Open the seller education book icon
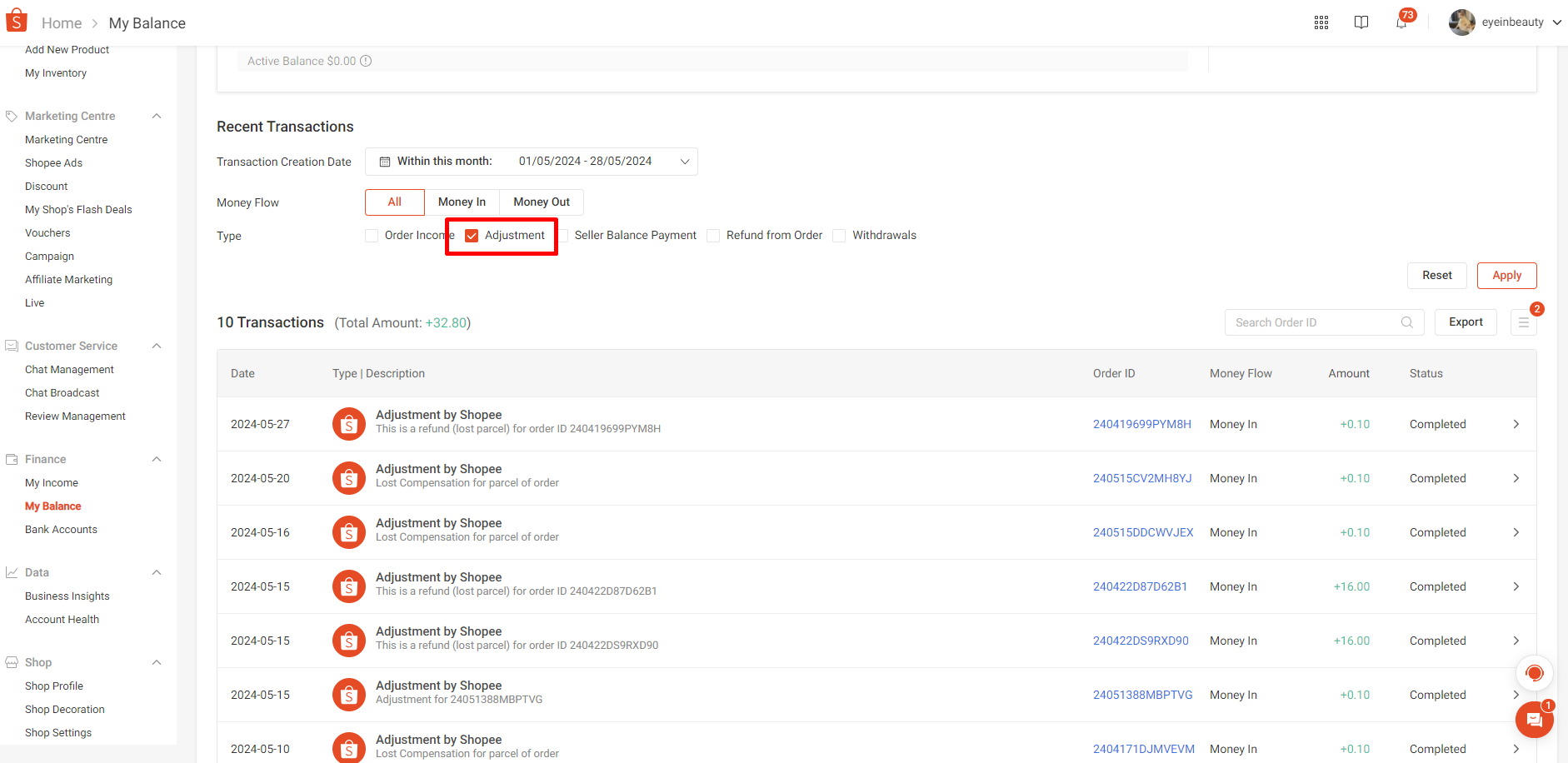This screenshot has width=1568, height=763. [x=1361, y=22]
